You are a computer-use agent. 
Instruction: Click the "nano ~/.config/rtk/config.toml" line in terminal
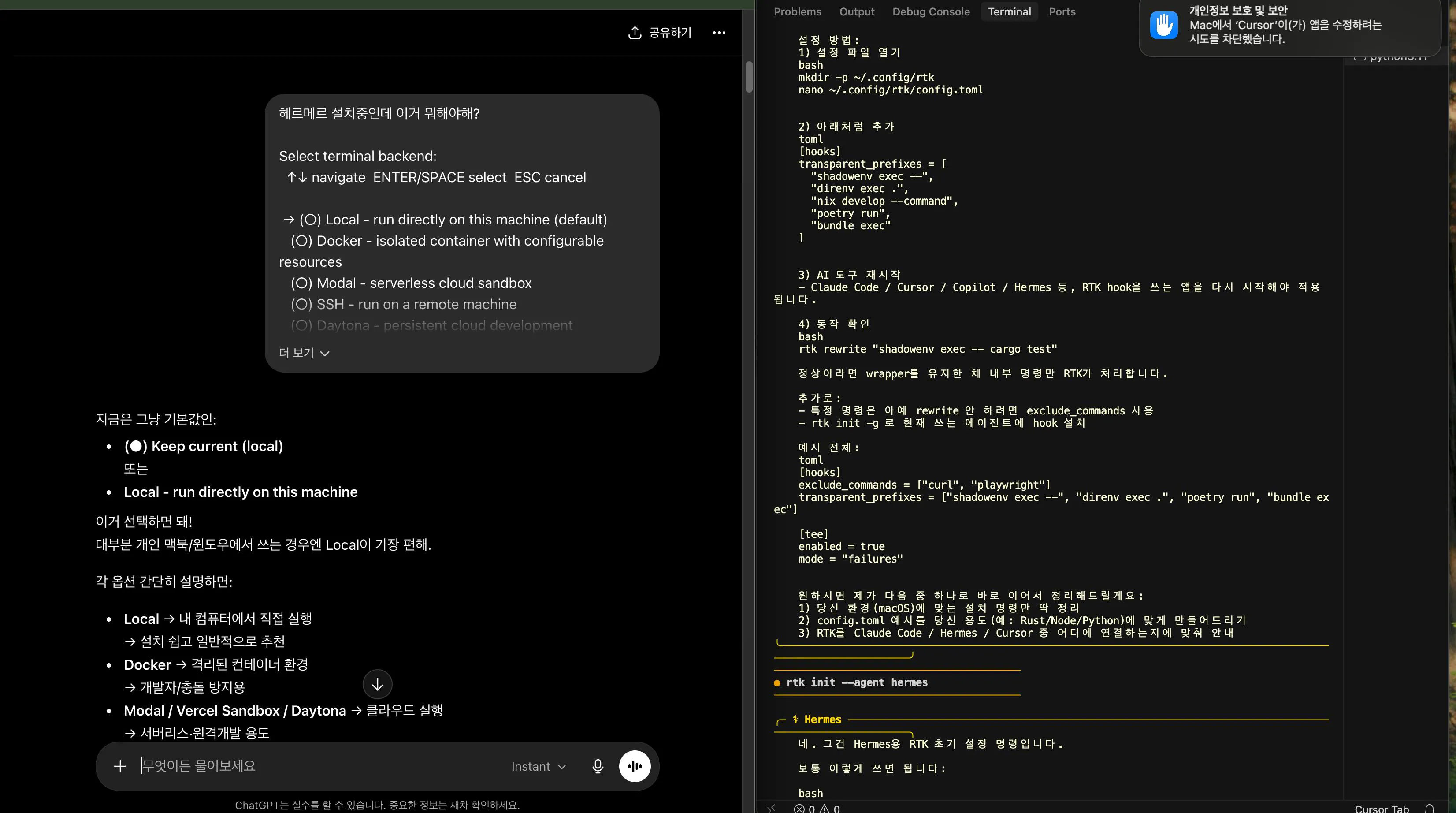tap(891, 90)
